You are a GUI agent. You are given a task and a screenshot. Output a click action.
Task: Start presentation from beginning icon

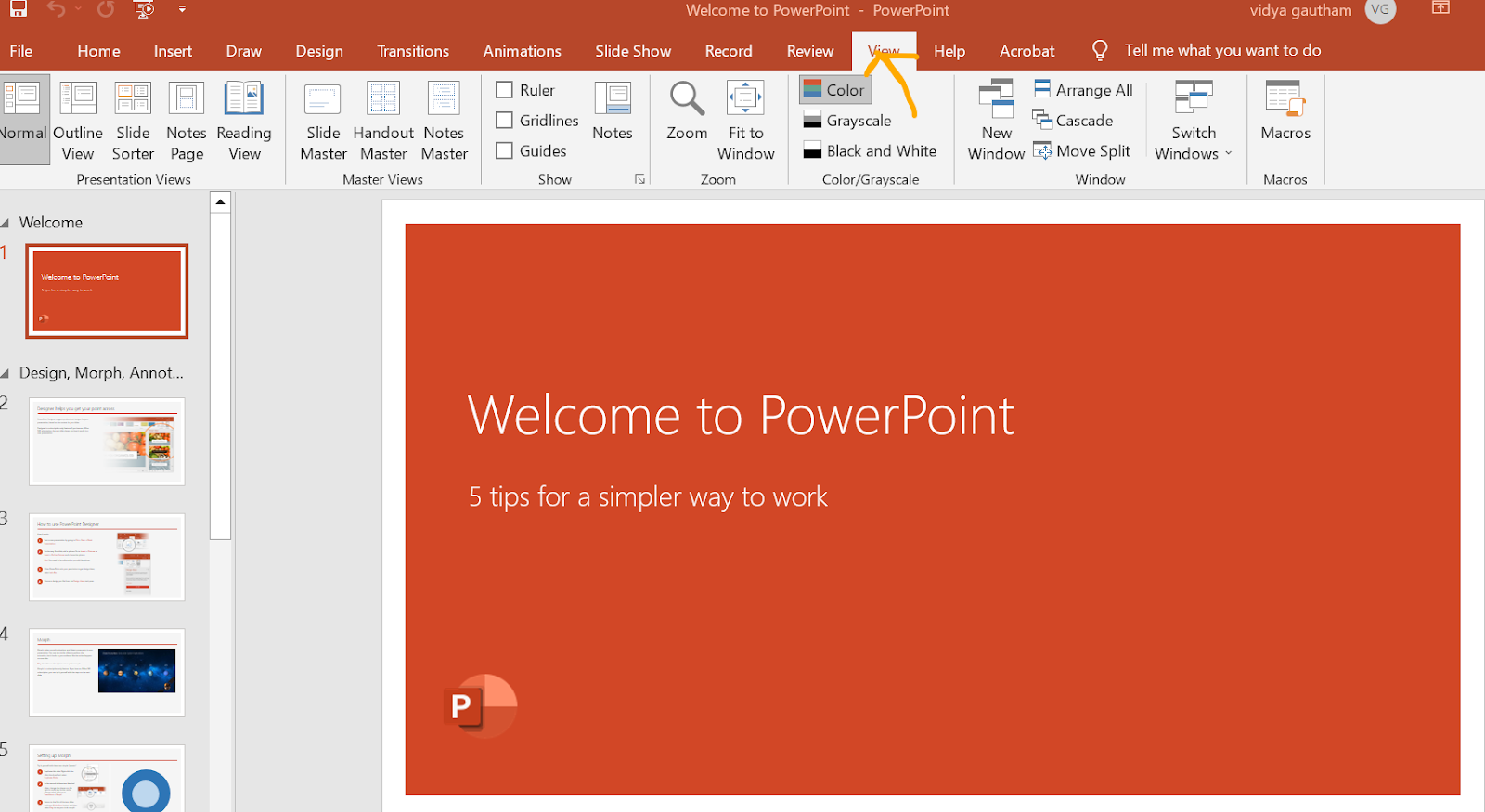[x=144, y=10]
